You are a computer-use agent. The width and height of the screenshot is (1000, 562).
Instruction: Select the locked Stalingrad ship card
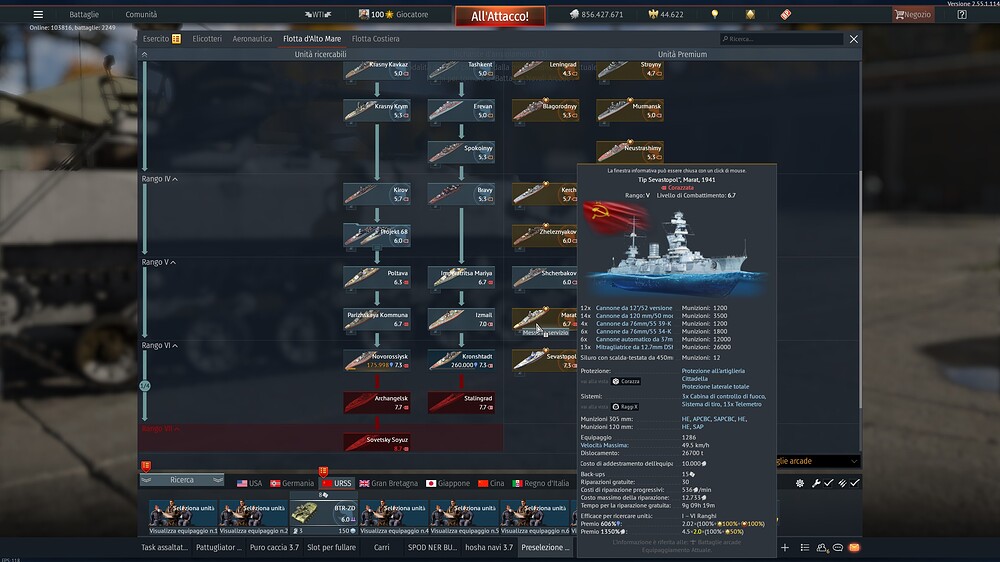pyautogui.click(x=461, y=402)
